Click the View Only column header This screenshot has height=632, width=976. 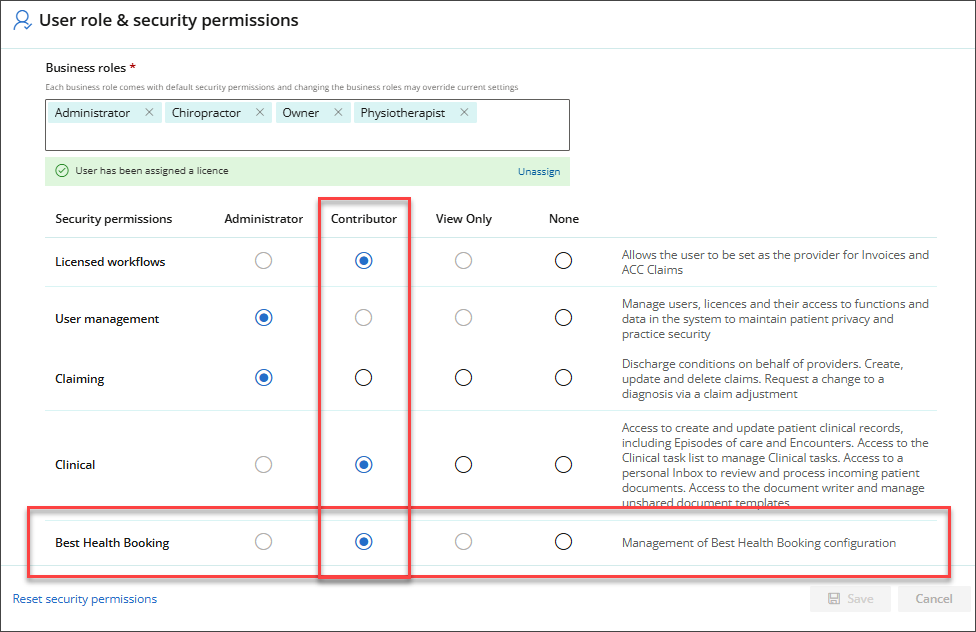464,219
